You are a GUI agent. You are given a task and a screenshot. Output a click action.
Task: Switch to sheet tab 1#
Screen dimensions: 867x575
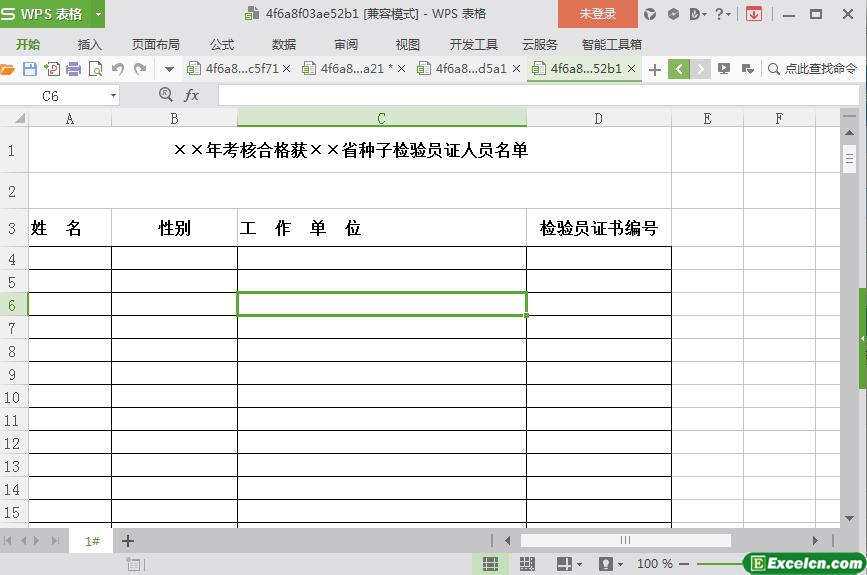(92, 541)
